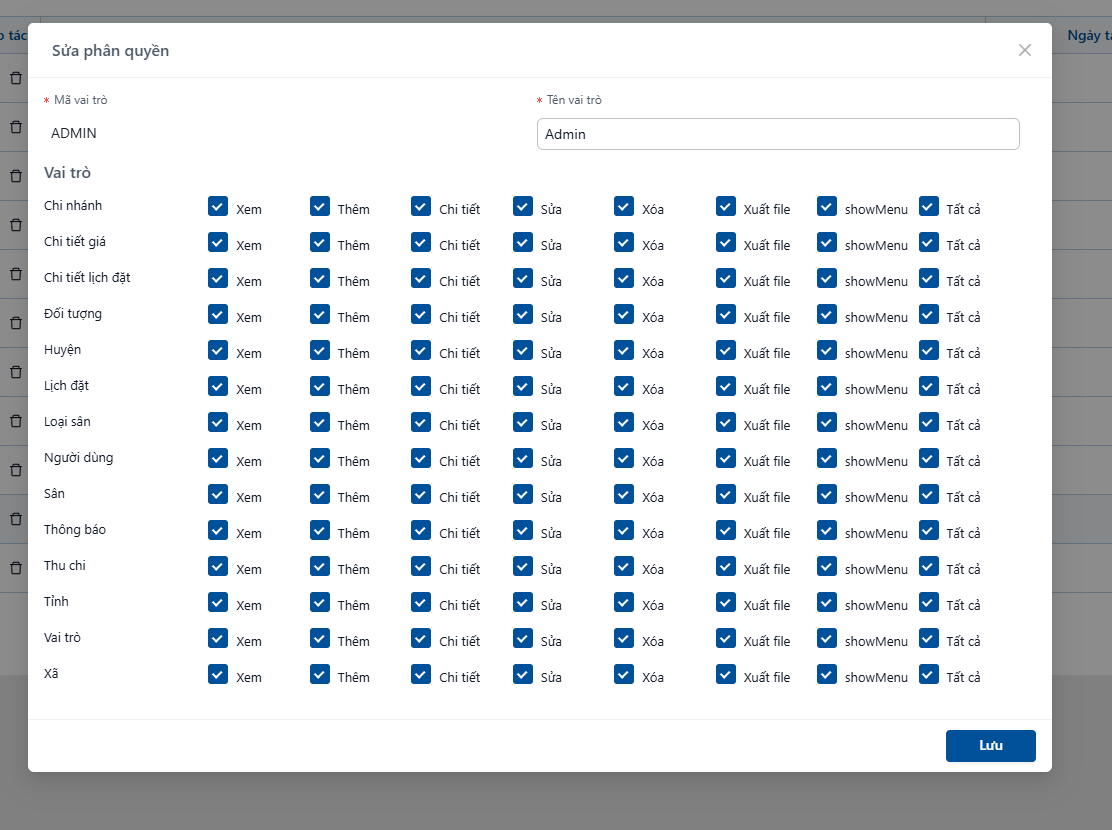This screenshot has height=830, width=1112.
Task: Toggle showMenu for Vai trò
Action: pos(826,638)
